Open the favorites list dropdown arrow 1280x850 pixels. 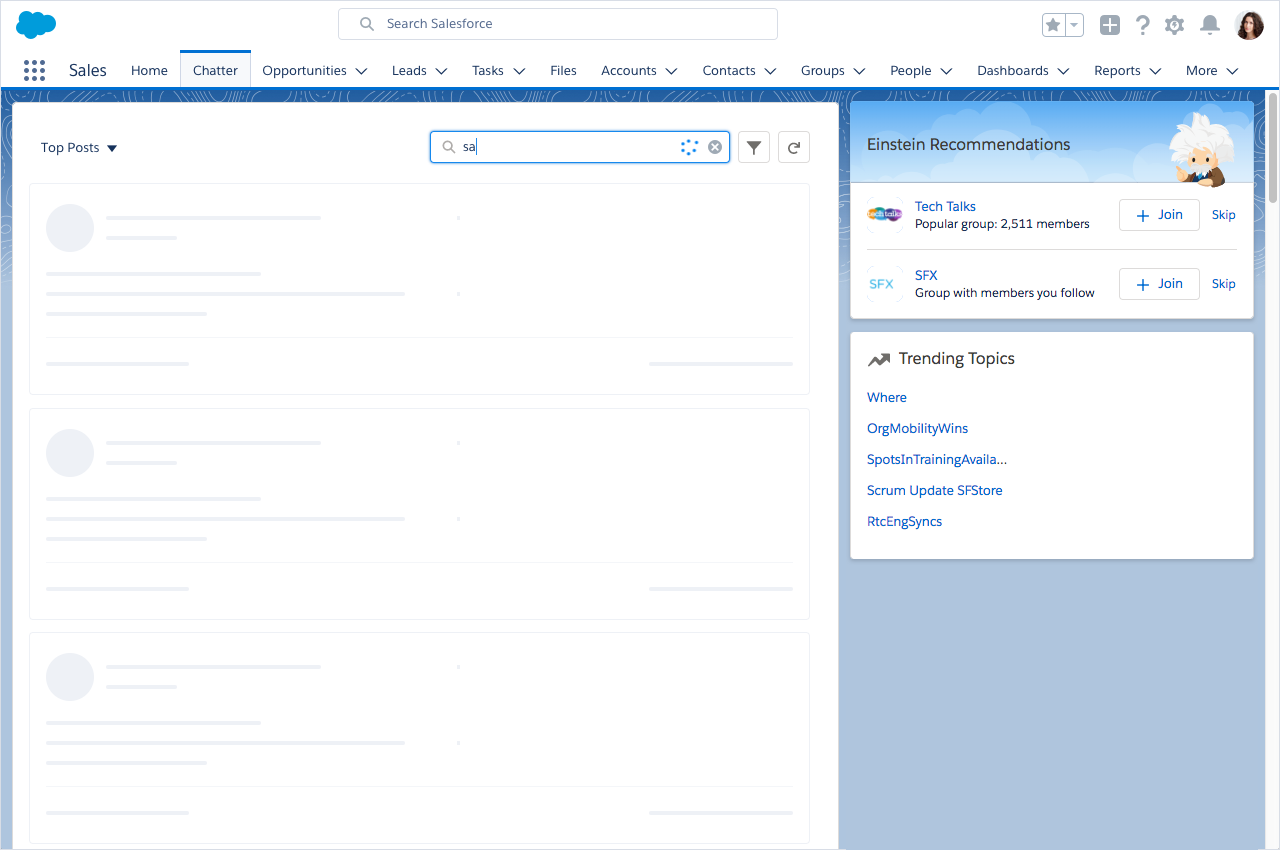[1074, 25]
